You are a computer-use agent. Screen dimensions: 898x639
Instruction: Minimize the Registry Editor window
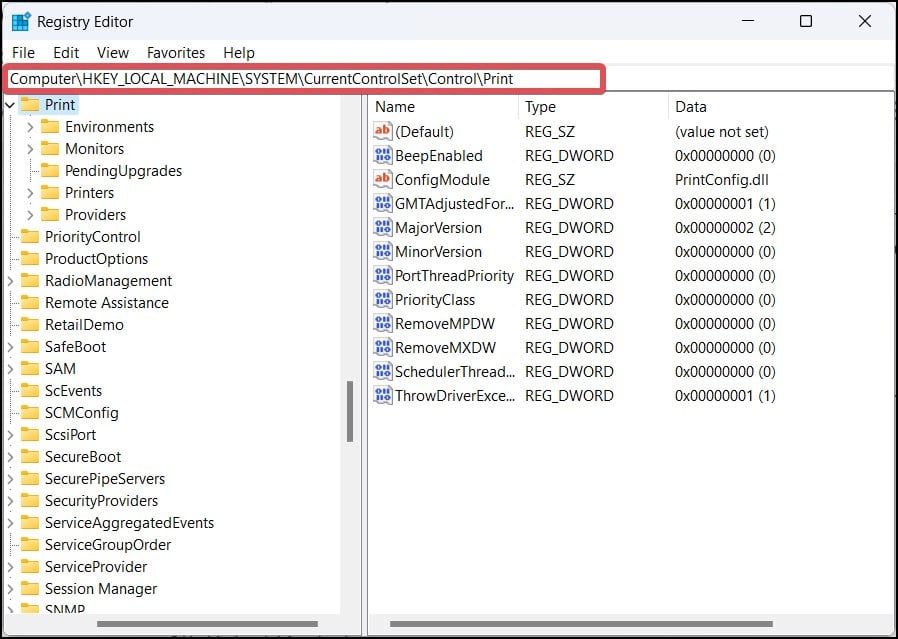pyautogui.click(x=748, y=22)
